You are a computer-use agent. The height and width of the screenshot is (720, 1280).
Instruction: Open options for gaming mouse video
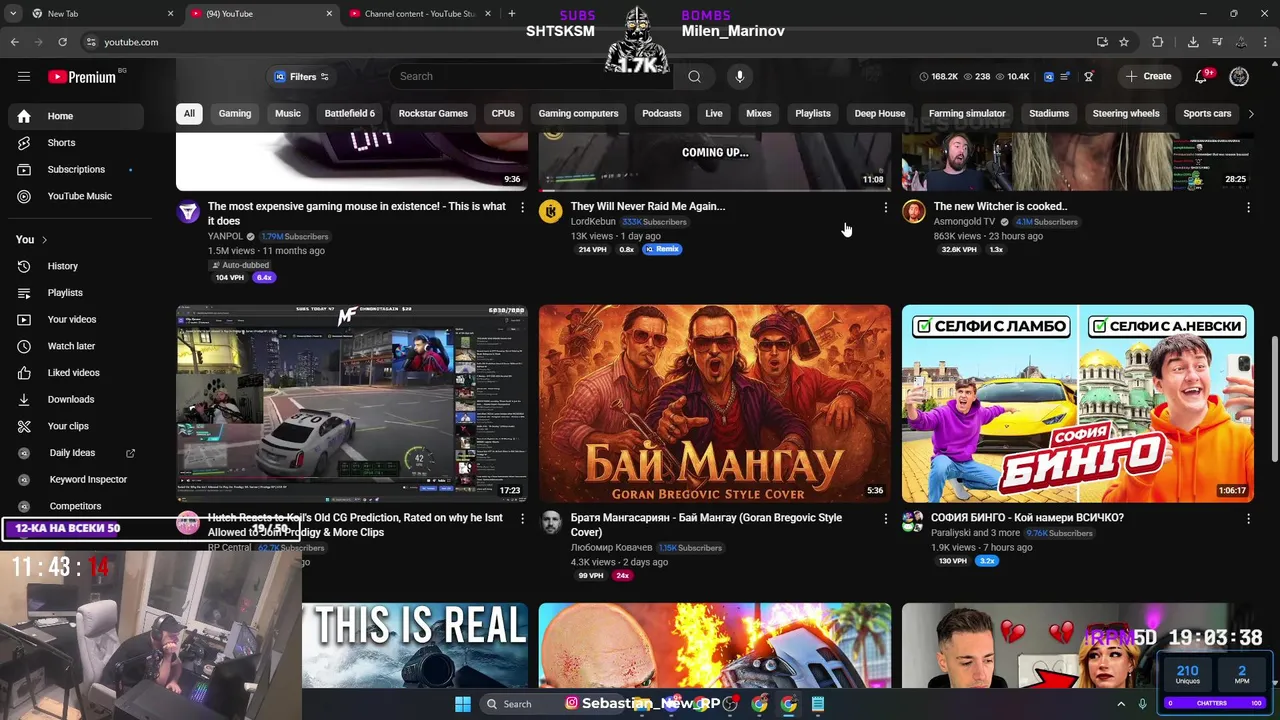pos(522,207)
